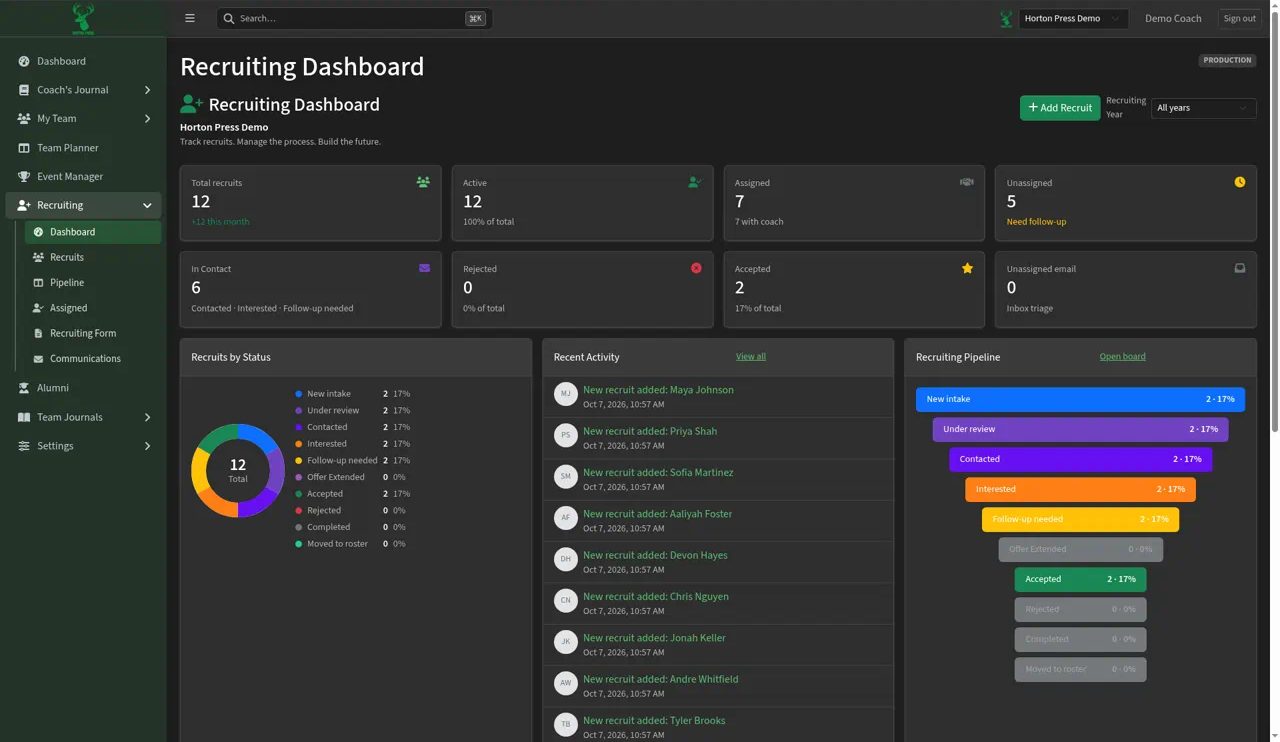This screenshot has height=742, width=1280.
Task: Click Open board in Recruiting Pipeline
Action: coord(1123,356)
